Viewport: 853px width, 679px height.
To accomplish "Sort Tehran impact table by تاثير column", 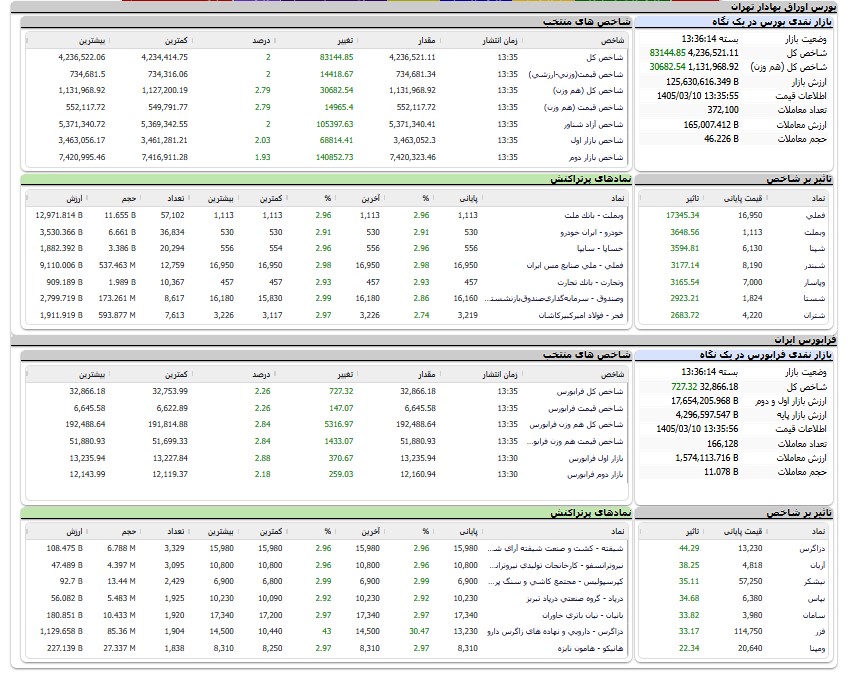I will (692, 199).
